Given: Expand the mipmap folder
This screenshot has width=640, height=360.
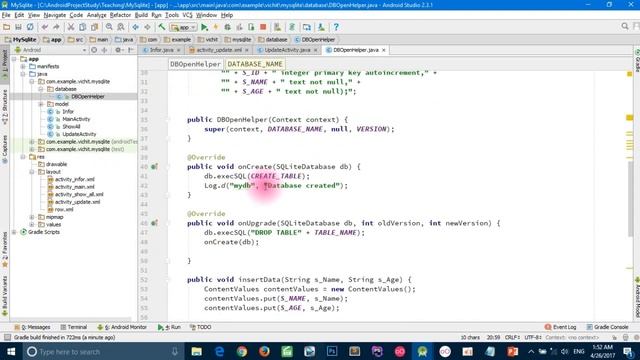Looking at the screenshot, I should (32, 217).
